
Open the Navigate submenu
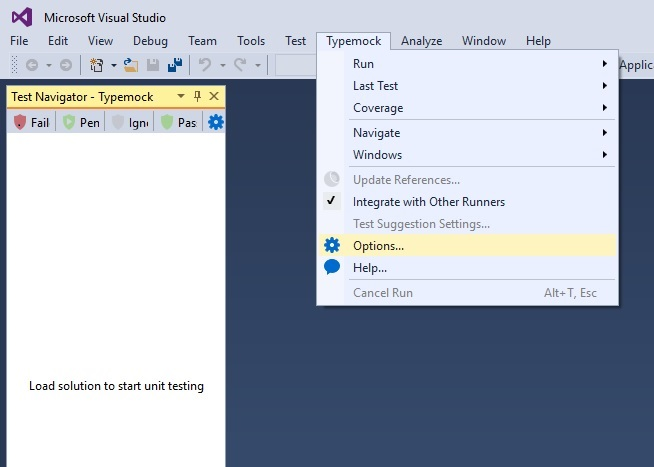376,132
